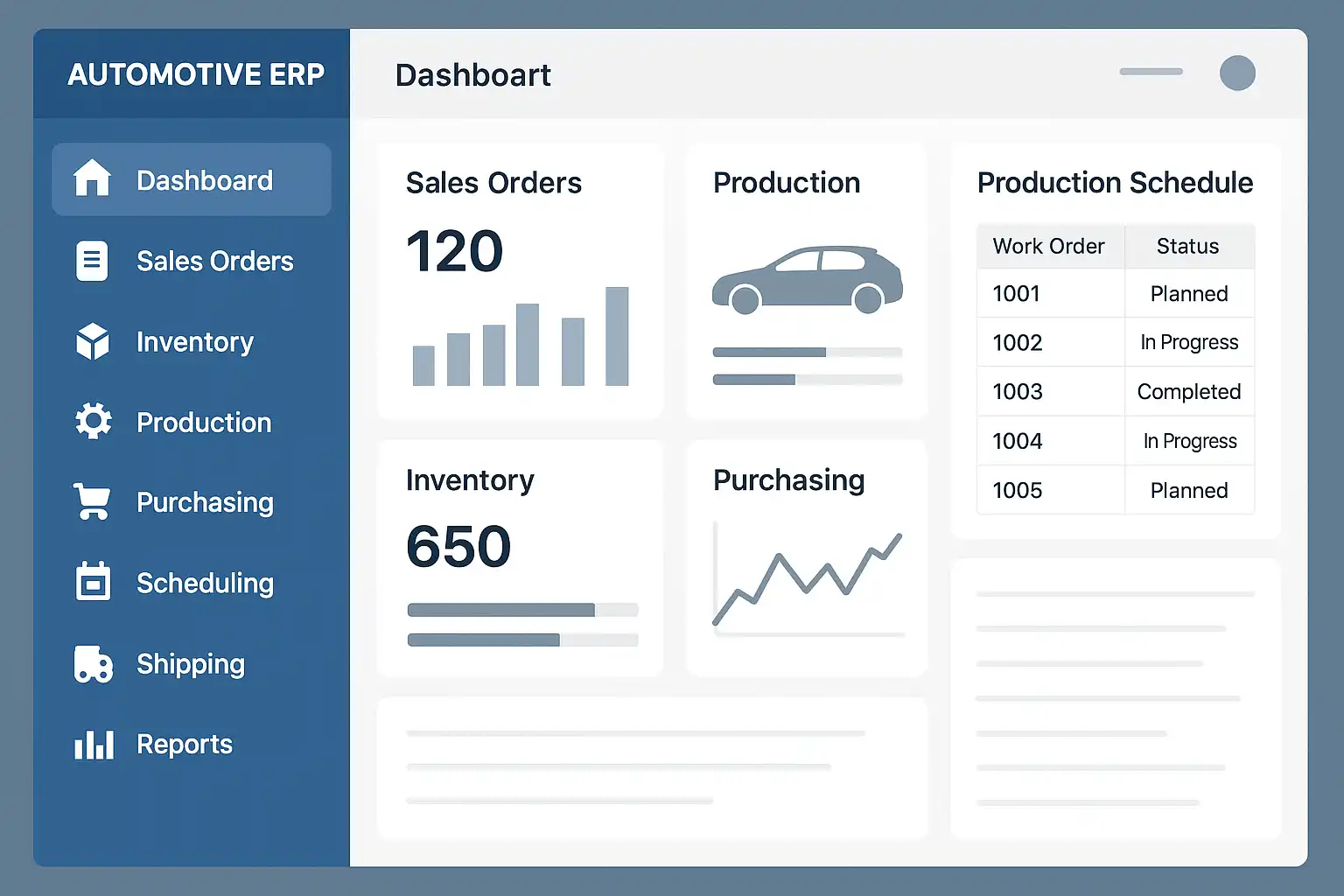Click the round user avatar
The width and height of the screenshot is (1344, 896).
pyautogui.click(x=1237, y=73)
